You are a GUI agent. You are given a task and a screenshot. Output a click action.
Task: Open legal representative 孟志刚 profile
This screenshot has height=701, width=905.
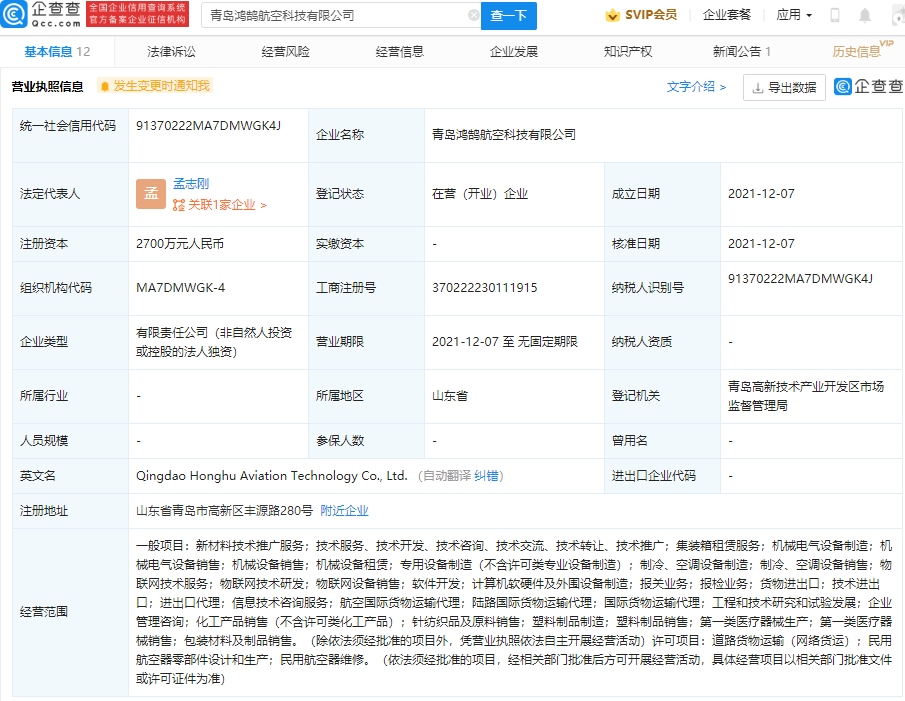point(191,183)
